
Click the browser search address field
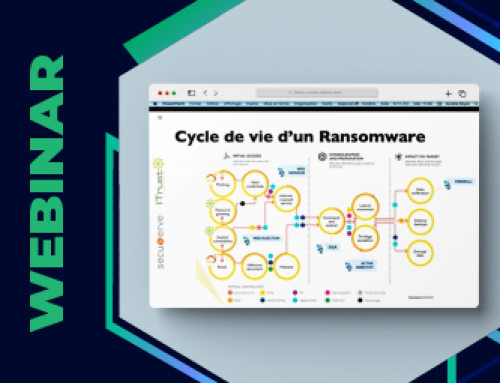tap(317, 92)
